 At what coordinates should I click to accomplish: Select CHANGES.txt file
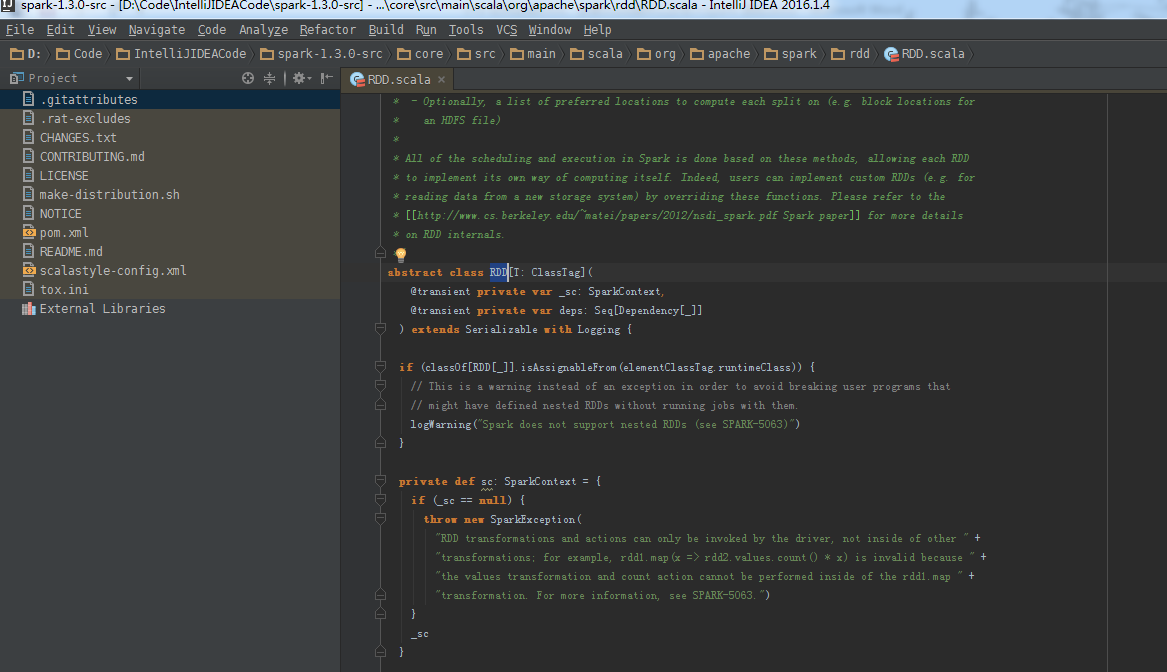point(170,138)
